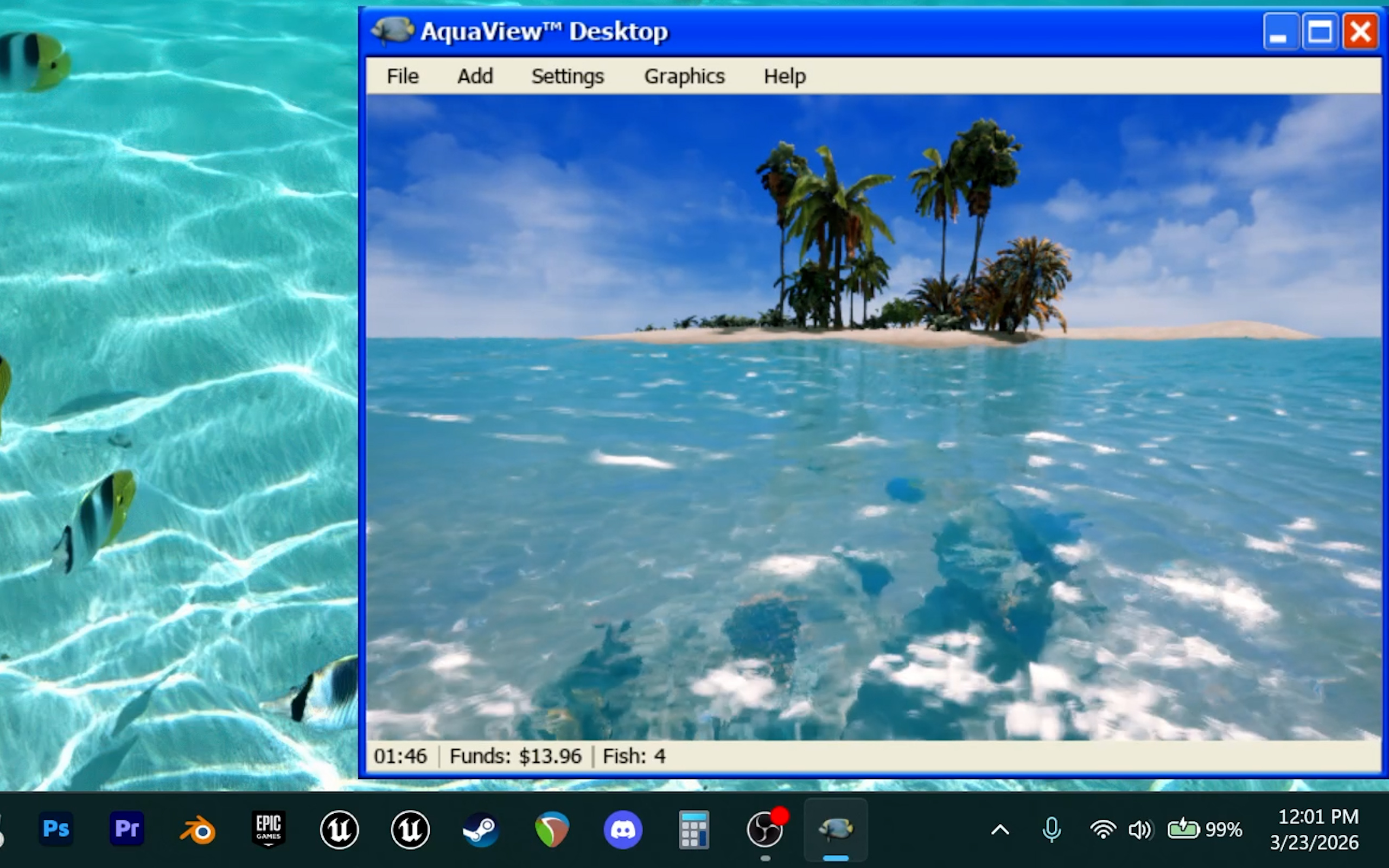Open the Add menu
Image resolution: width=1389 pixels, height=868 pixels.
[475, 76]
